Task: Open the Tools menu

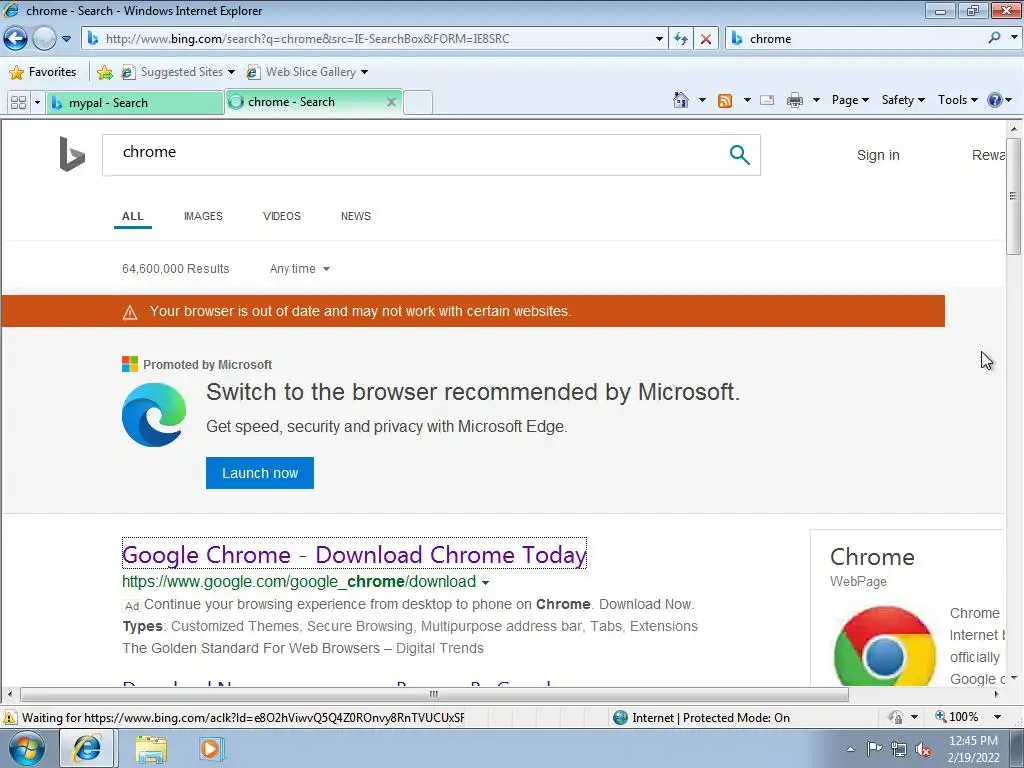Action: 957,100
